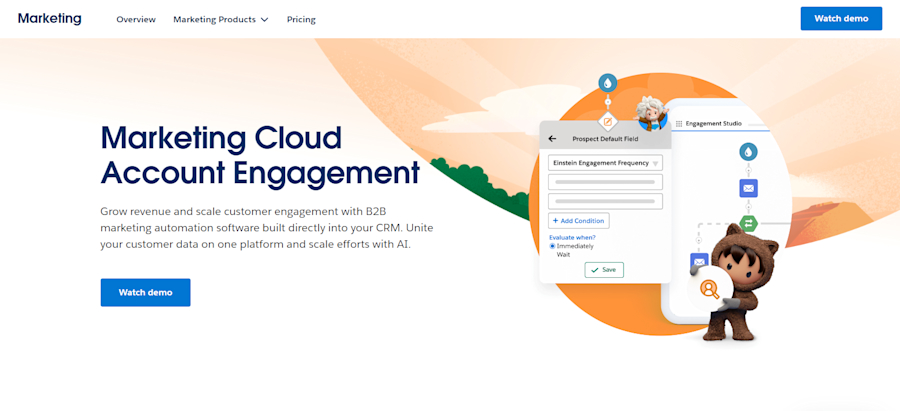Viewport: 900px width, 411px height.
Task: Expand the Marketing Products chevron arrow
Action: point(264,20)
